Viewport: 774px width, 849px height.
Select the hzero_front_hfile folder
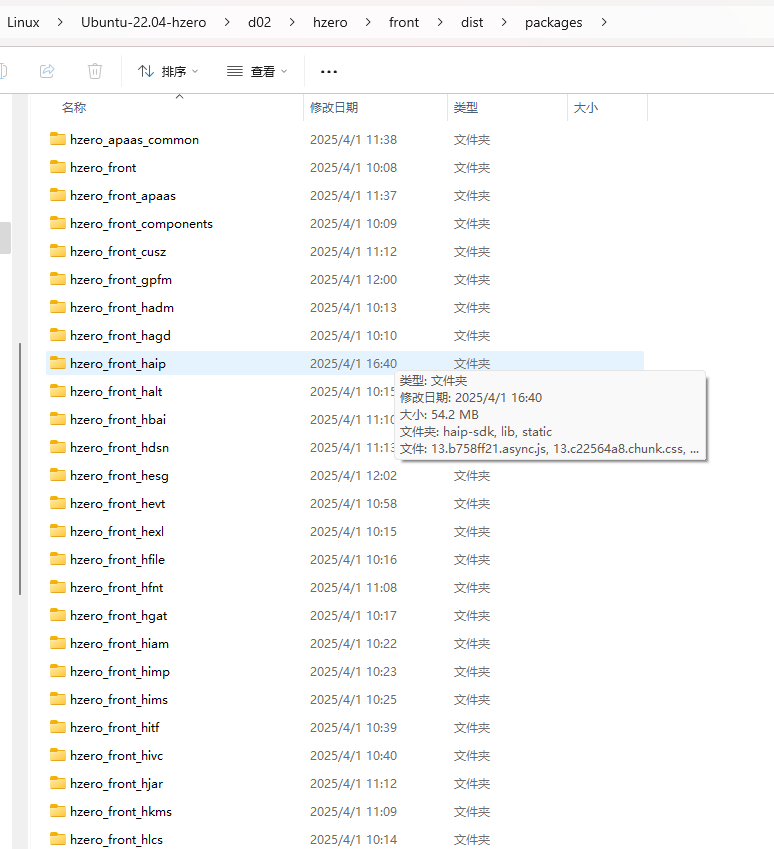[x=117, y=559]
